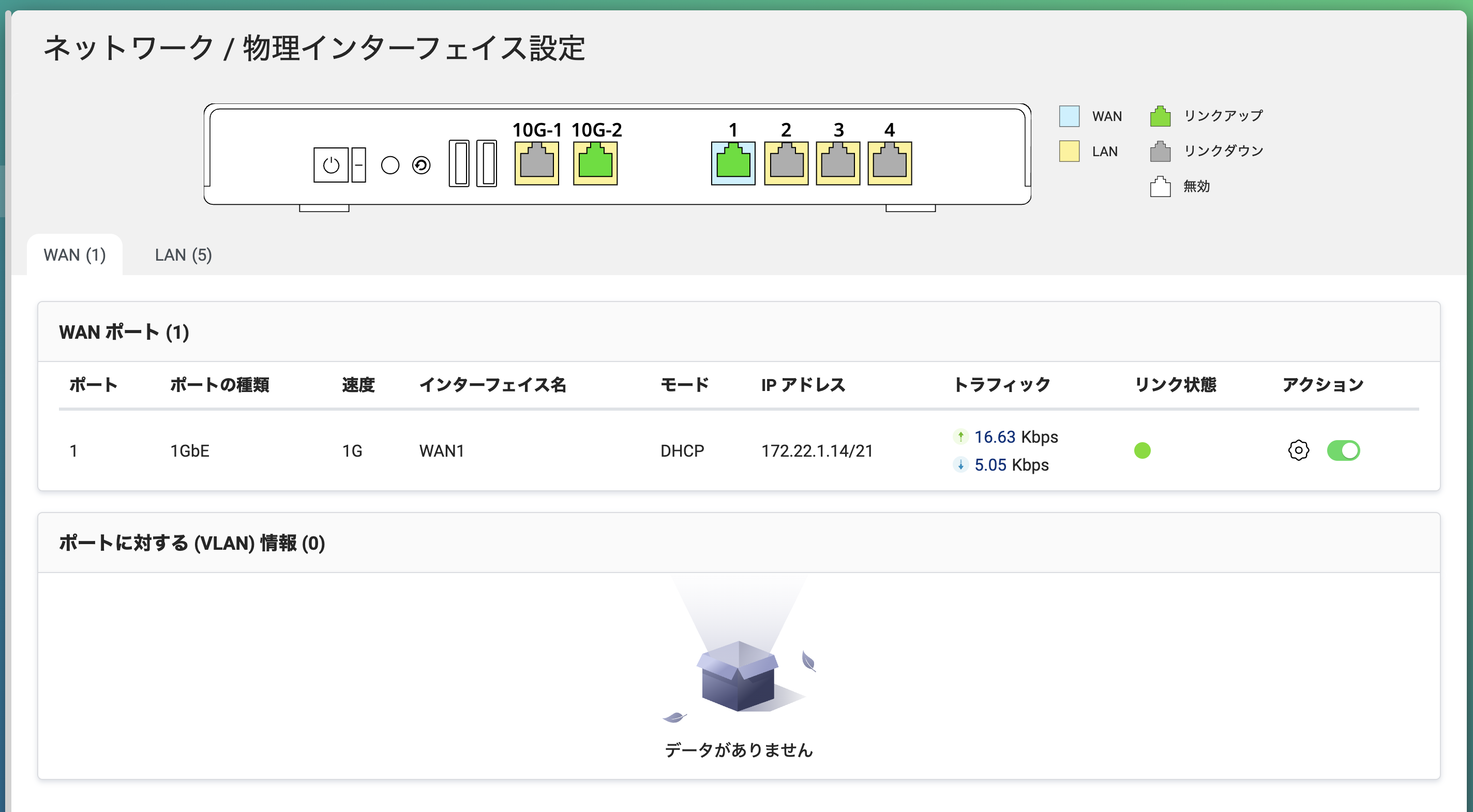Screen dimensions: 1473x812
Task: Toggle the WAN1 port enable switch
Action: pos(1343,450)
